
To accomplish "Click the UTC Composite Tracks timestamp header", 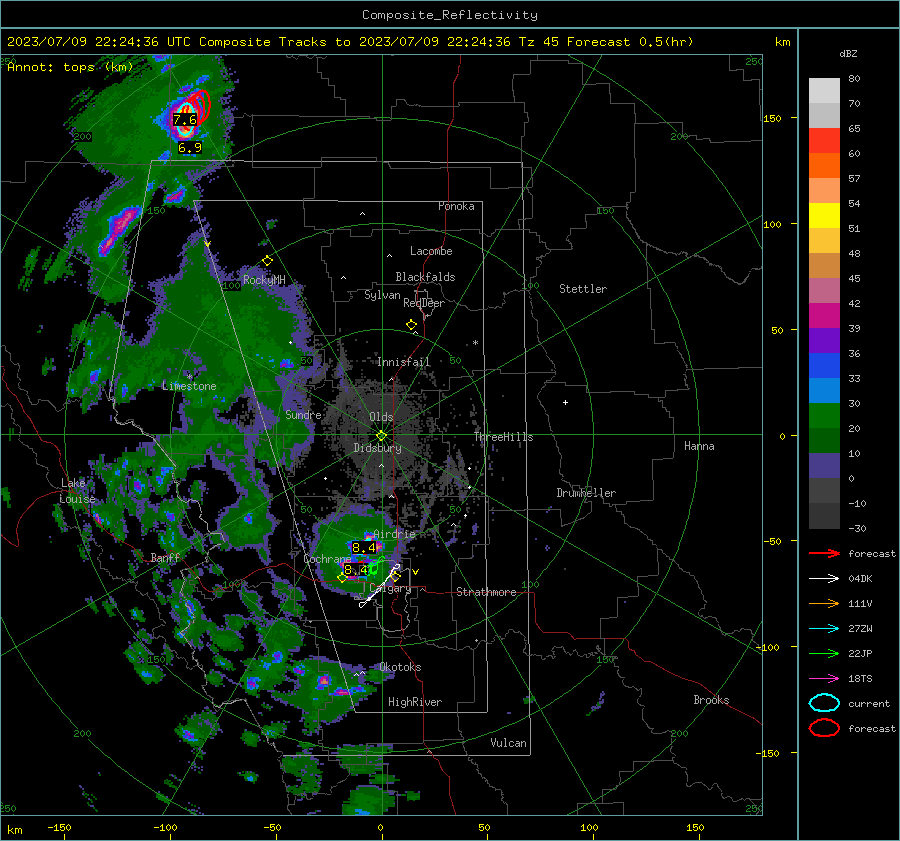I will [350, 42].
